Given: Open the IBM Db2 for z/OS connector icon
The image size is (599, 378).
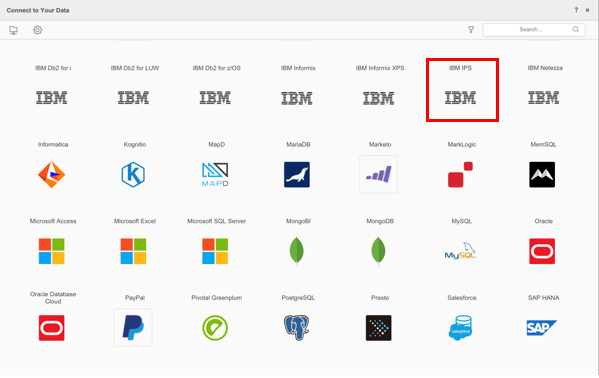Looking at the screenshot, I should [215, 98].
